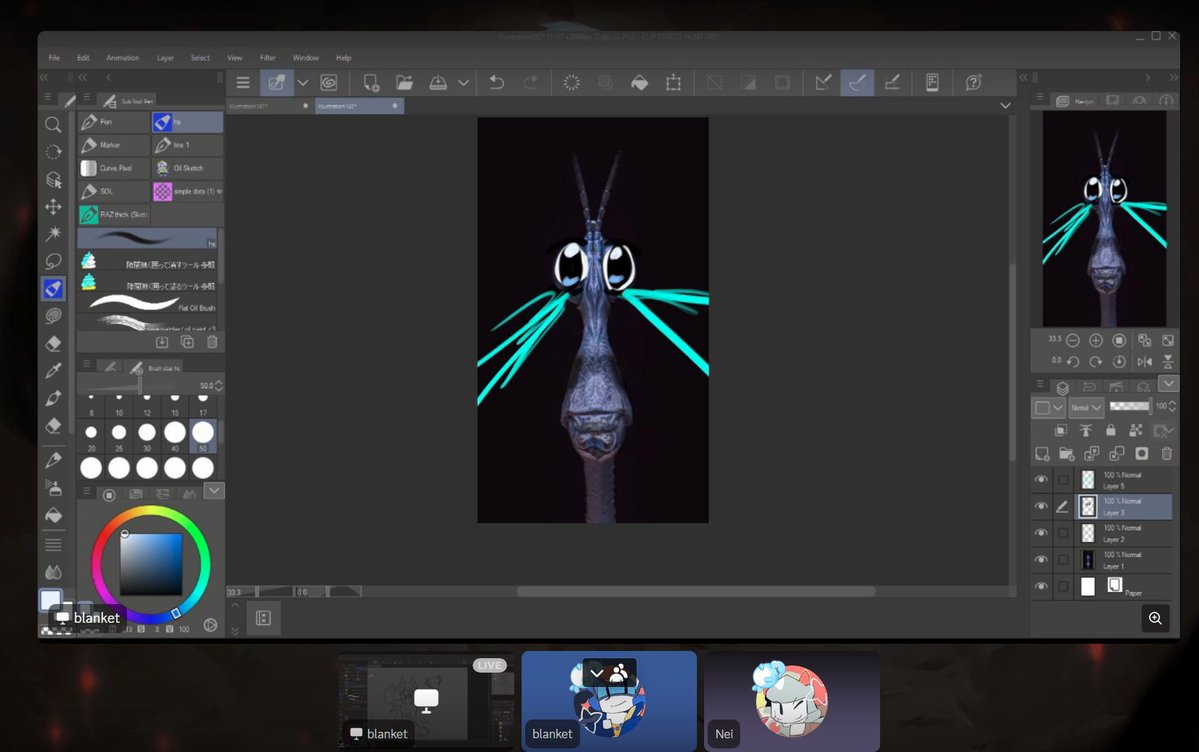Click the Save icon in command bar
1199x752 pixels.
437,83
